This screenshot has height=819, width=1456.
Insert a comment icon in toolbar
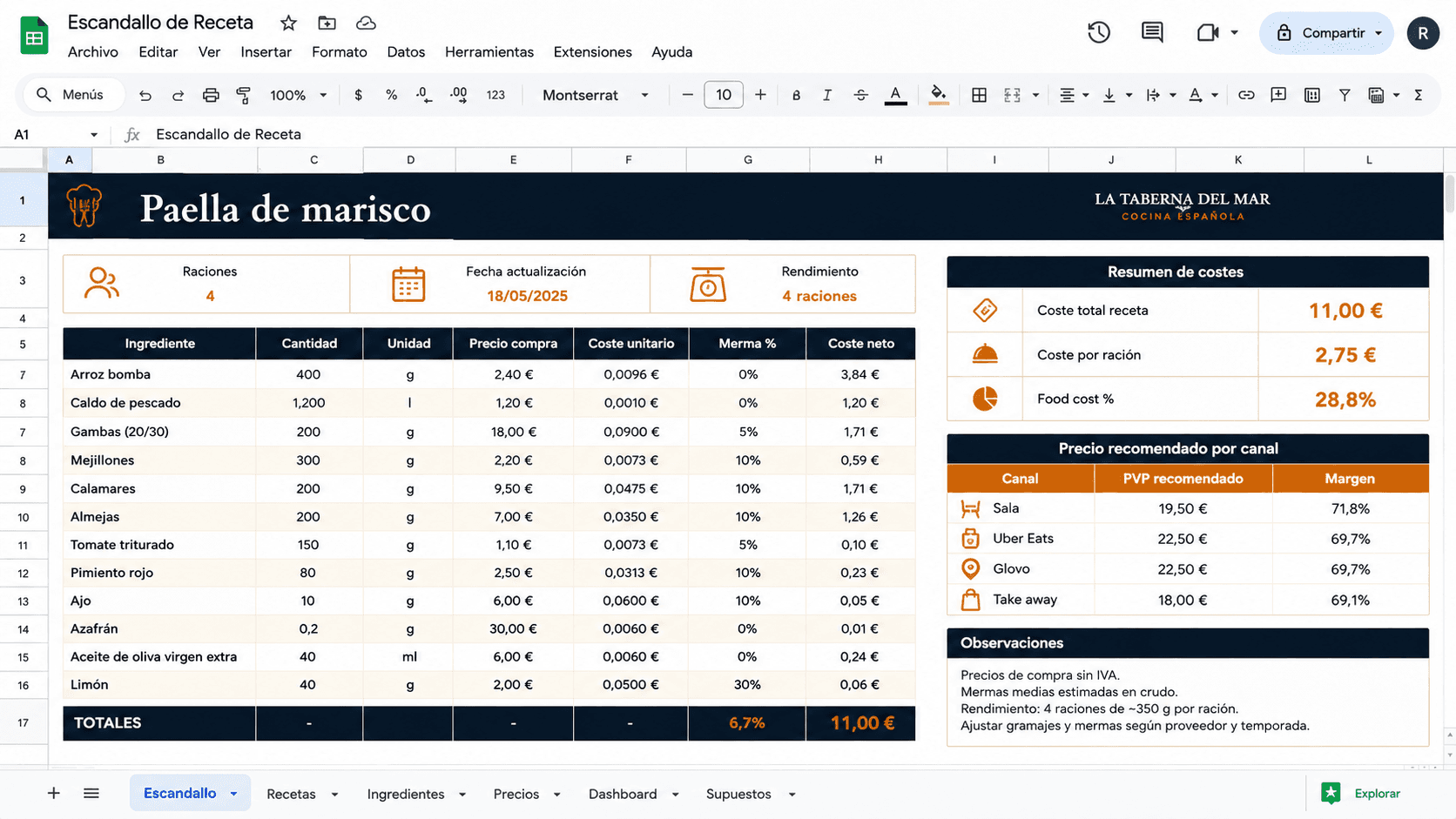pos(1278,95)
